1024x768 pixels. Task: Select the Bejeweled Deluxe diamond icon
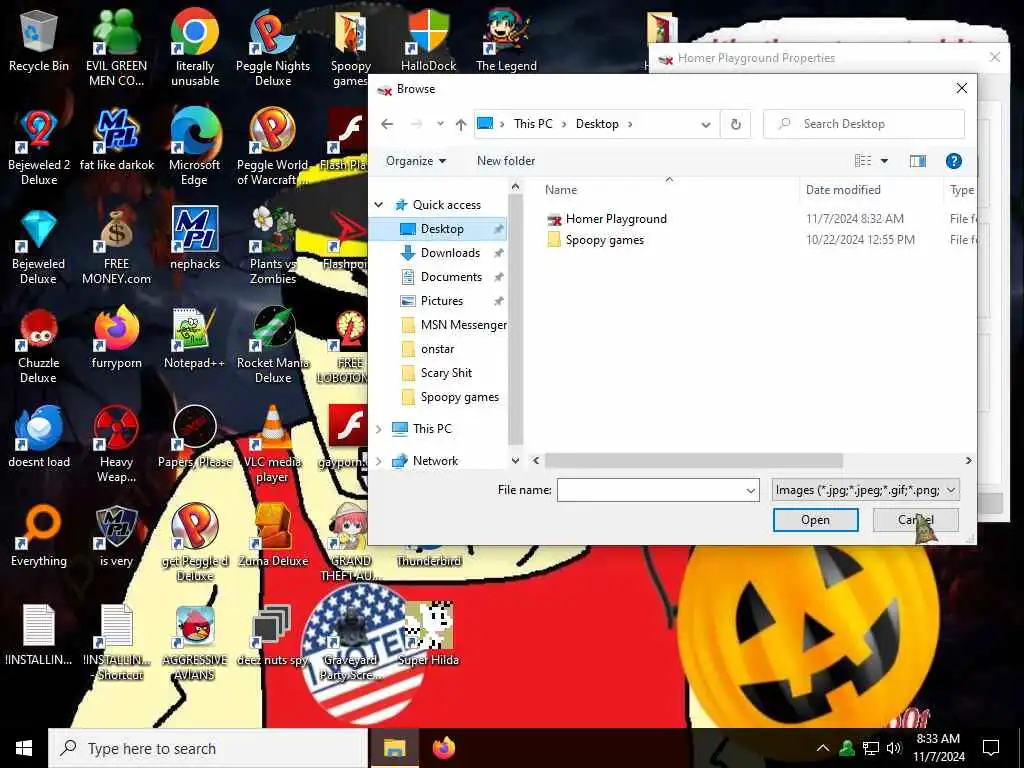(x=39, y=246)
